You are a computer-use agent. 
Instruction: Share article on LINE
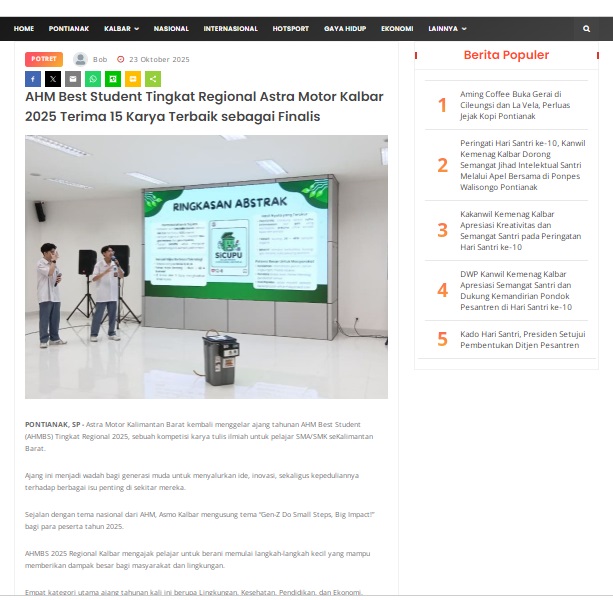(113, 78)
